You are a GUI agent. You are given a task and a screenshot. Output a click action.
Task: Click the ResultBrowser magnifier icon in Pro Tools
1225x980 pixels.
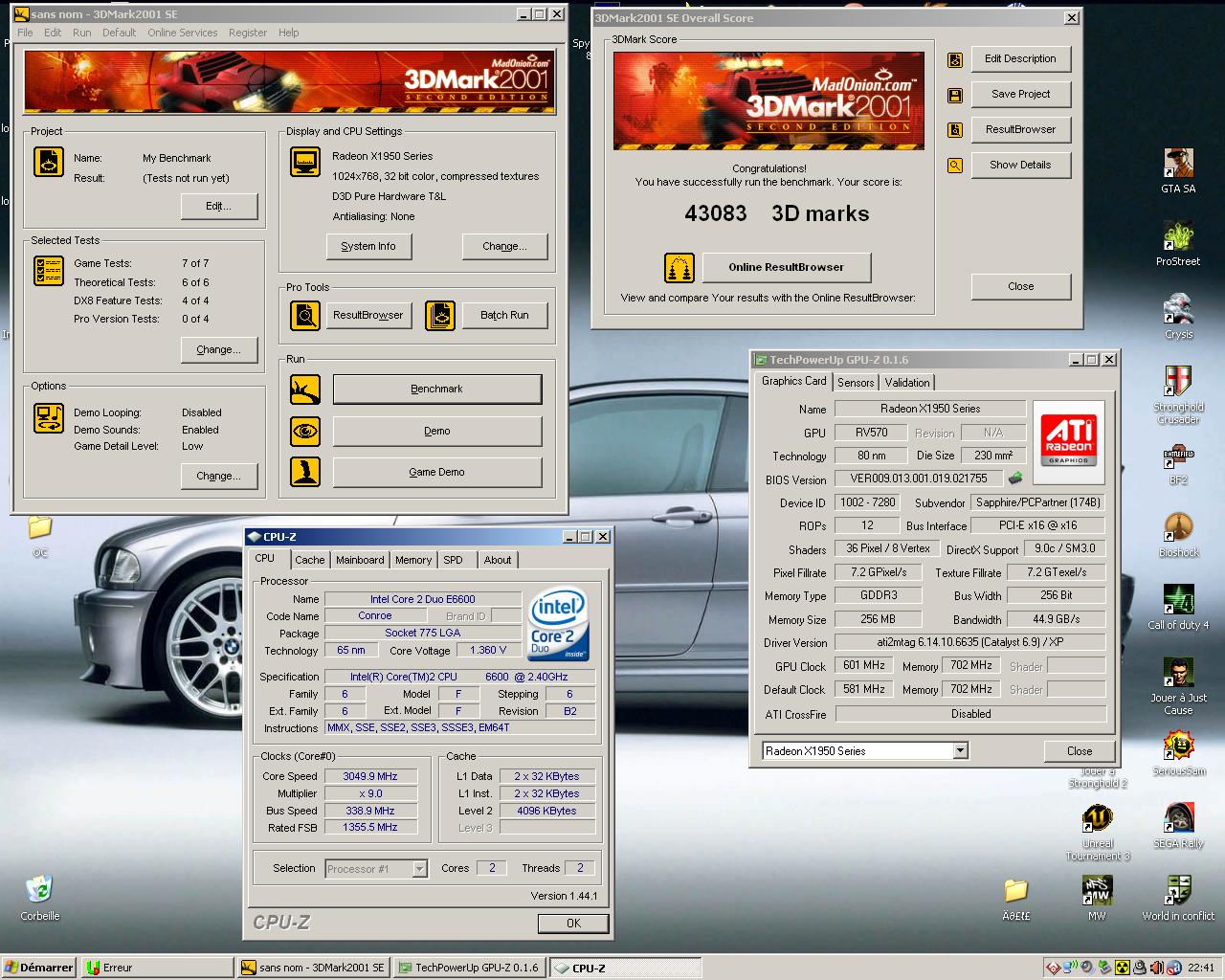305,315
